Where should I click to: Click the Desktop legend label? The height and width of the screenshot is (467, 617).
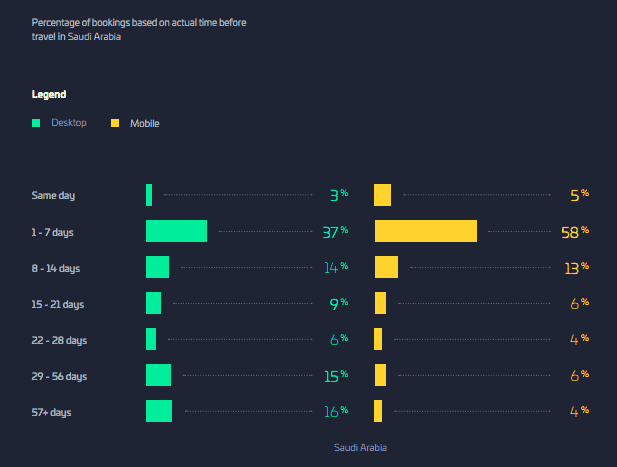(69, 123)
